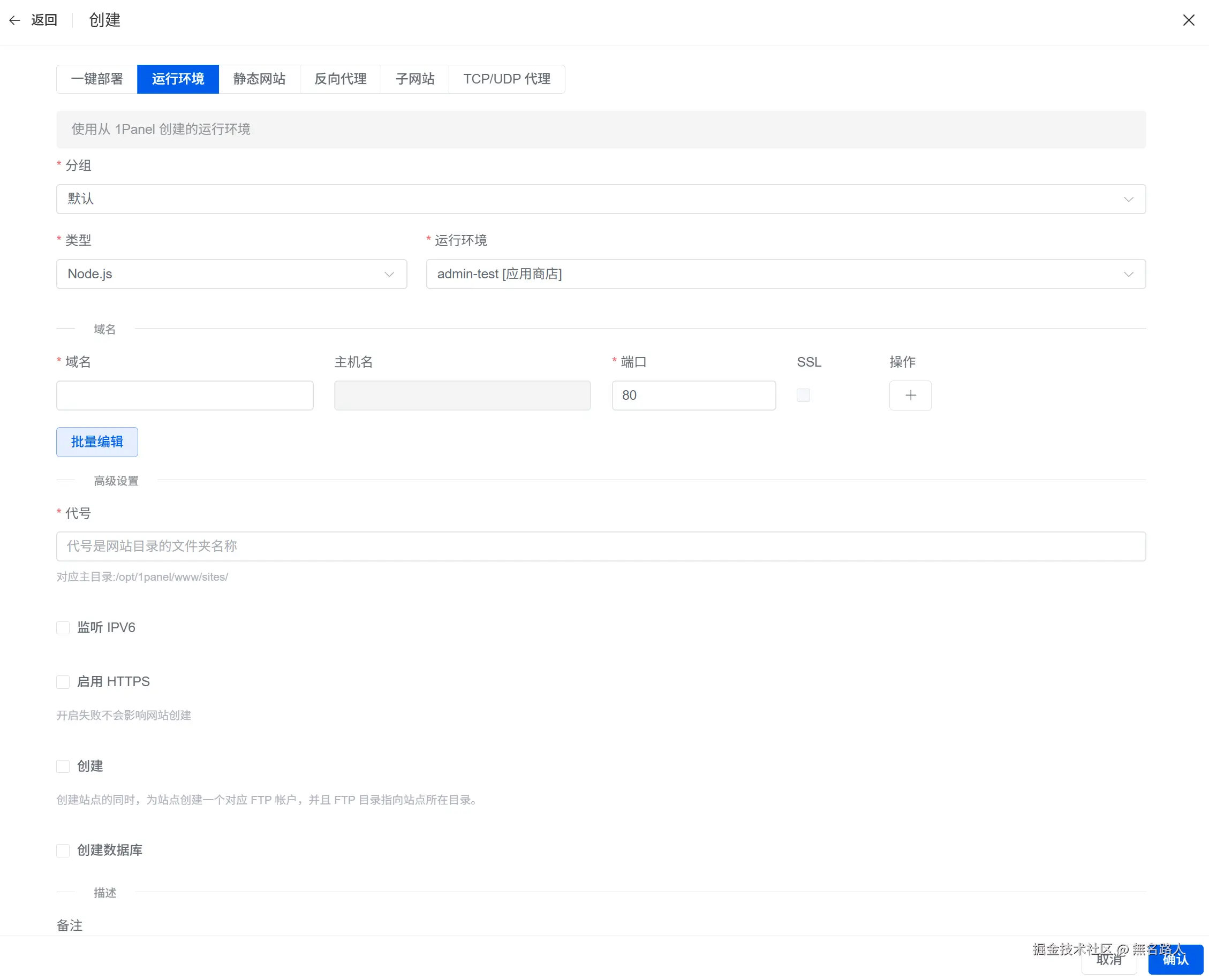1209x980 pixels.
Task: Click into the 域名 input field
Action: coord(185,395)
